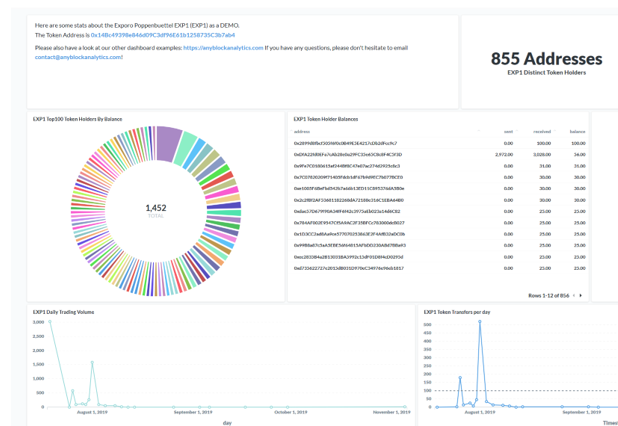
Task: Go to next page of table rows
Action: [581, 296]
